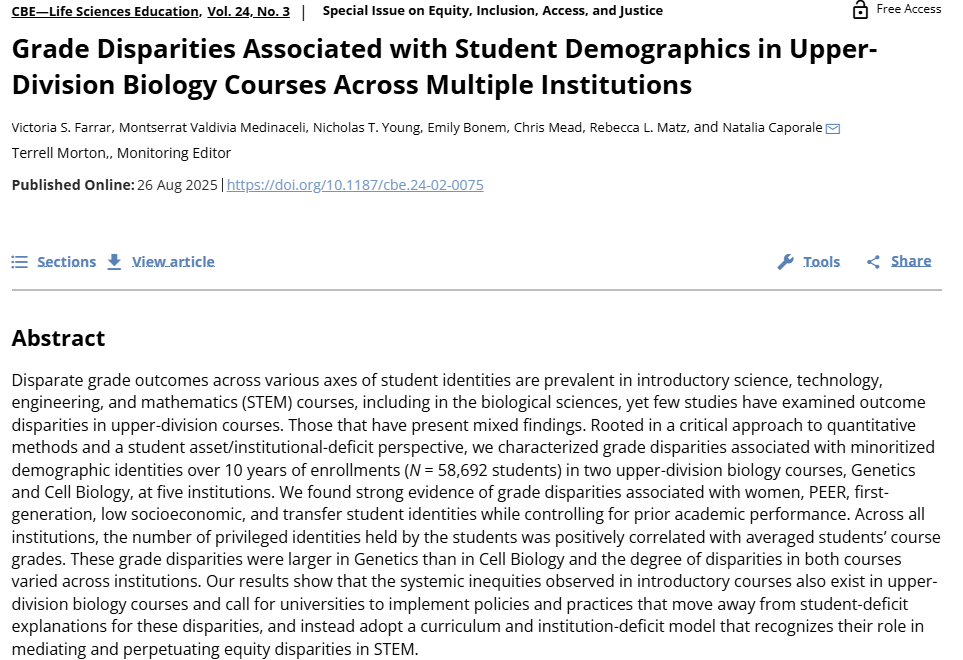Open the View article link
Image resolution: width=963 pixels, height=660 pixels.
click(x=173, y=262)
